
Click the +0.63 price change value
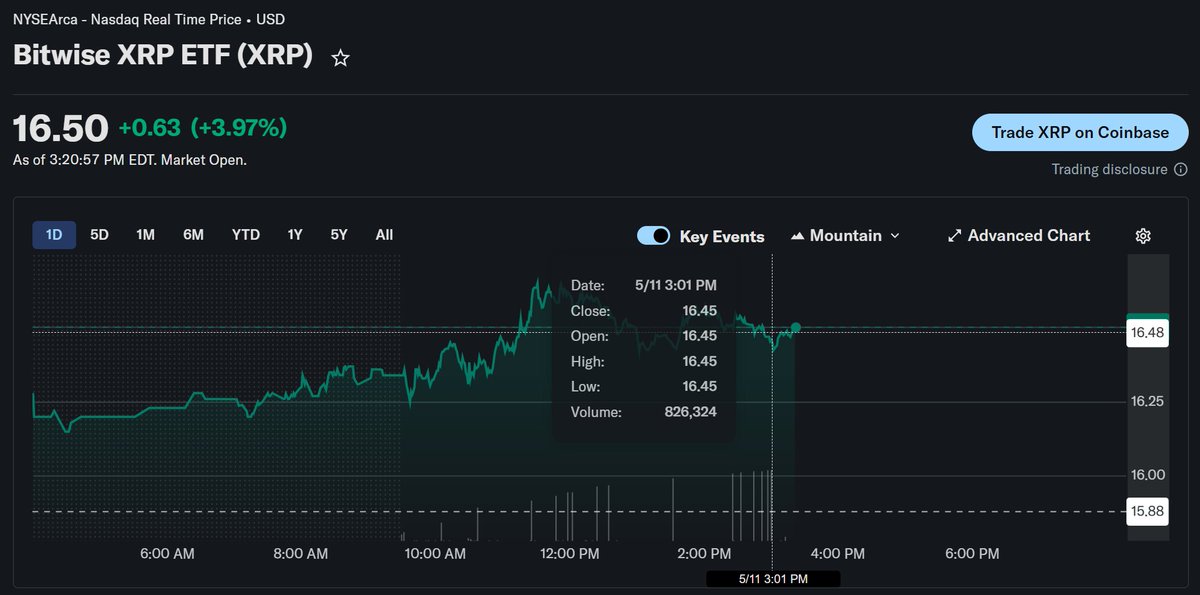[x=150, y=128]
